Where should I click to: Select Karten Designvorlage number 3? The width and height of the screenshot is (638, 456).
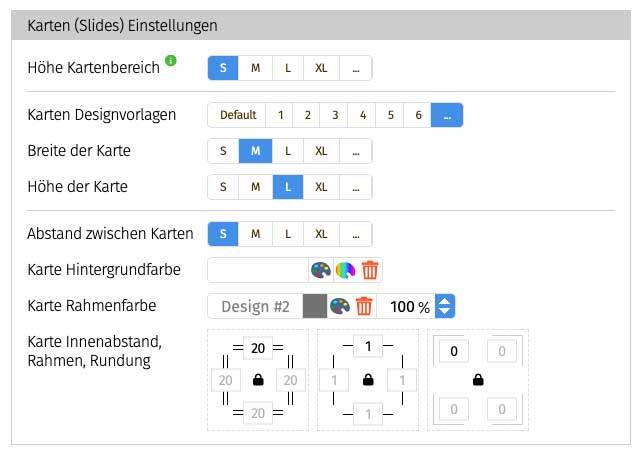(335, 115)
